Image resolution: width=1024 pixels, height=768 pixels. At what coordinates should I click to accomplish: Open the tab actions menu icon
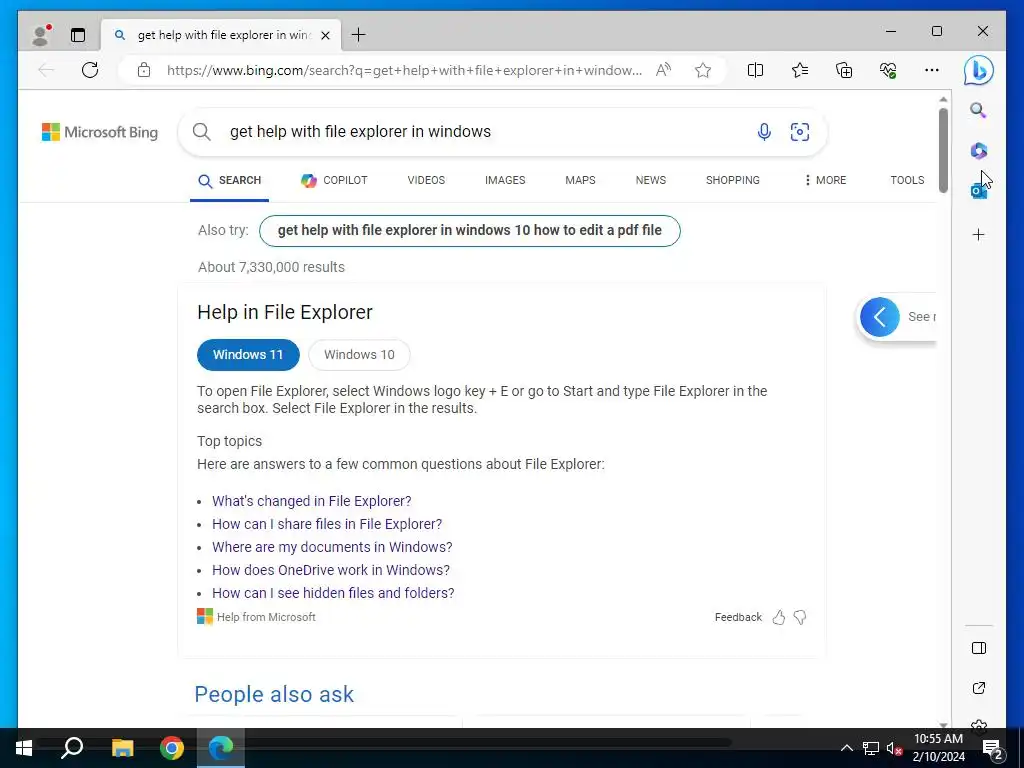pos(78,35)
